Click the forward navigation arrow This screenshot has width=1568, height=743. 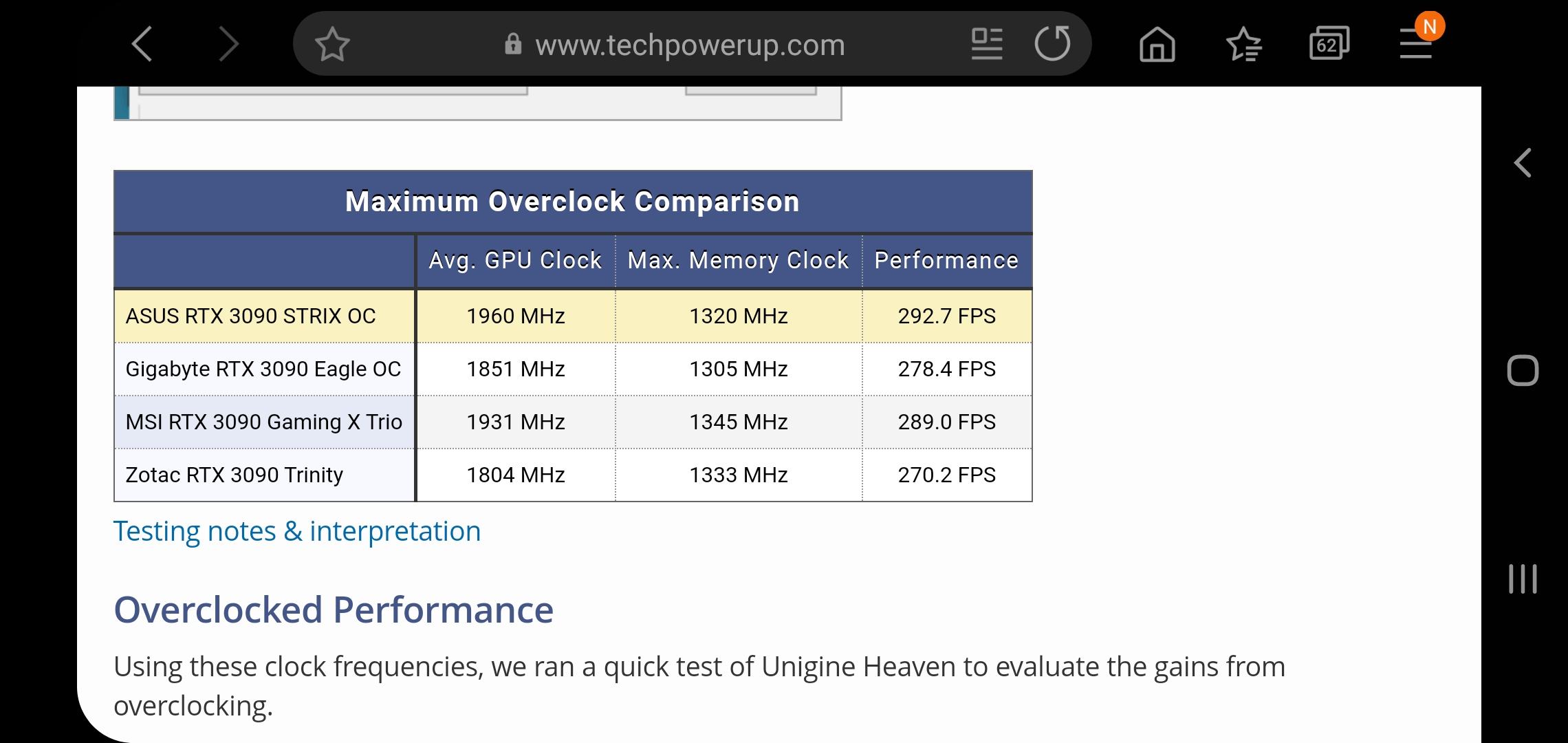click(x=227, y=44)
